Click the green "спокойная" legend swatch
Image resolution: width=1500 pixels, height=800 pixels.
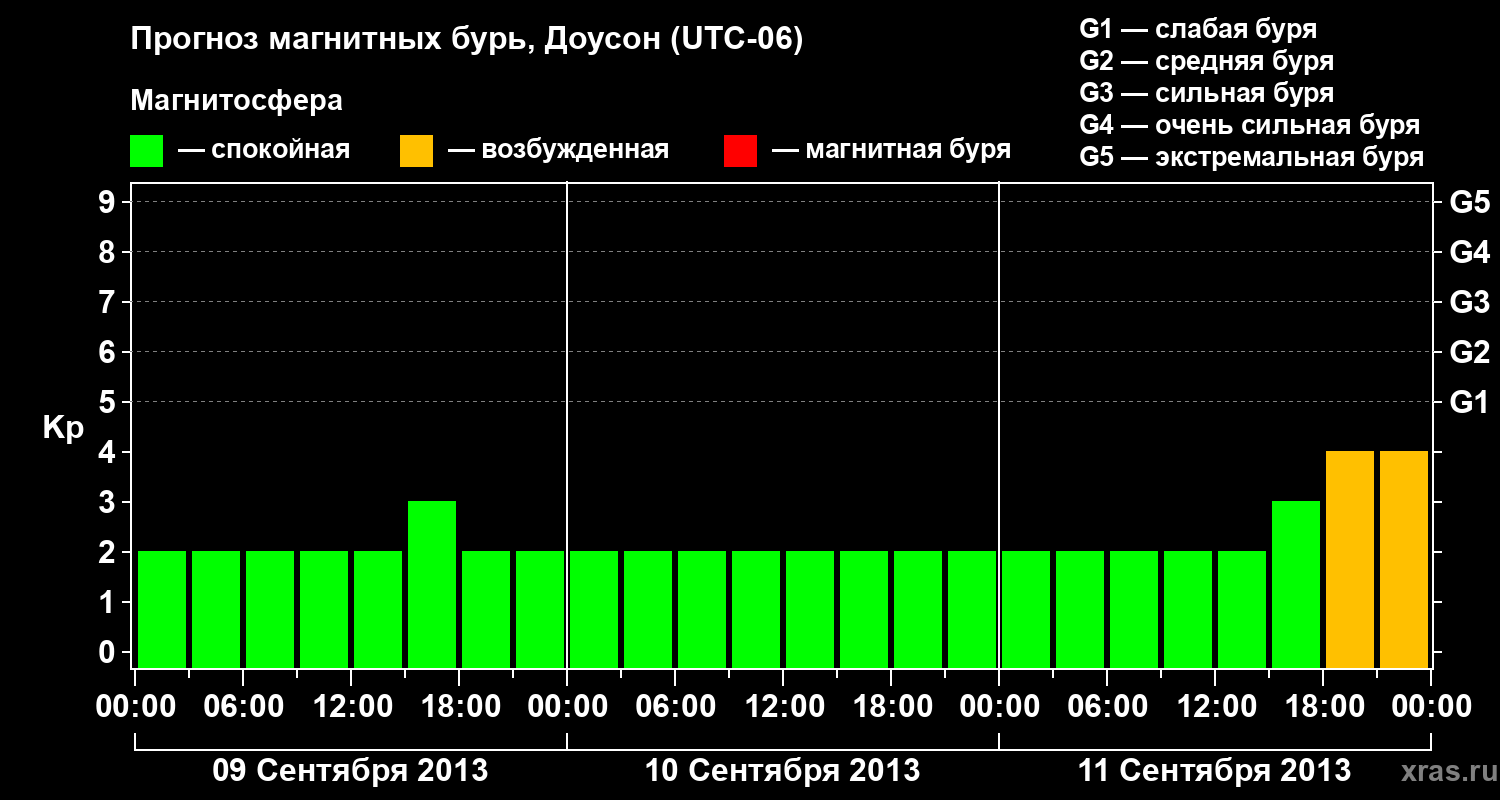[147, 151]
